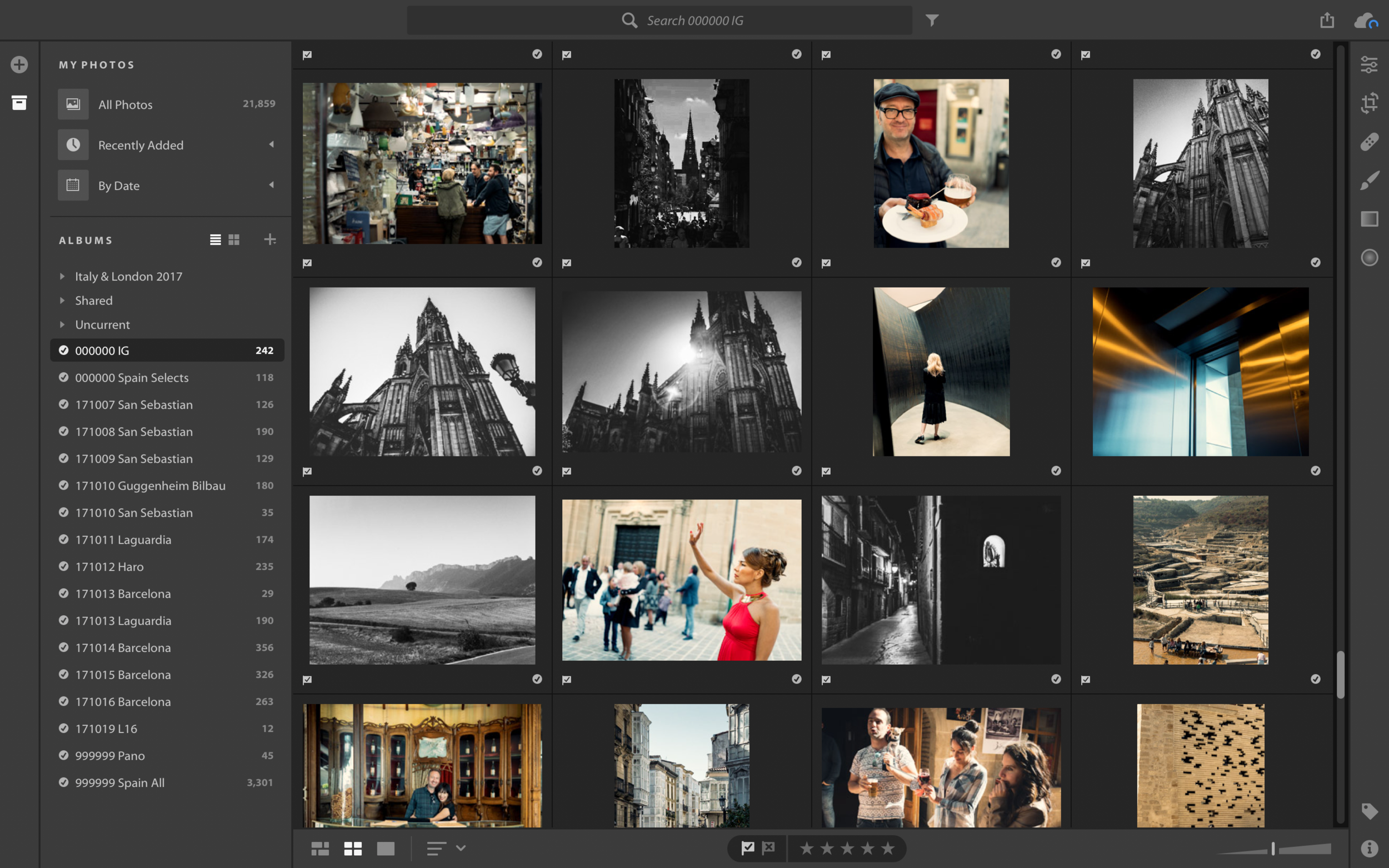Select the 171010 Guggenheim Bilbao album
The image size is (1389, 868).
point(150,485)
